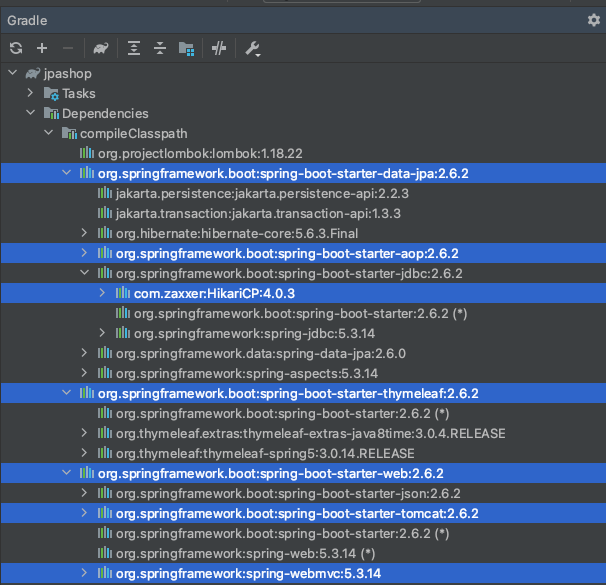Expand all tree nodes
This screenshot has width=606, height=585.
tap(134, 48)
